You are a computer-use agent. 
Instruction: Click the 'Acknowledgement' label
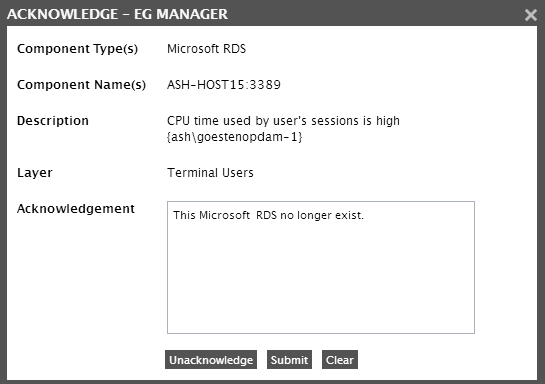point(76,209)
